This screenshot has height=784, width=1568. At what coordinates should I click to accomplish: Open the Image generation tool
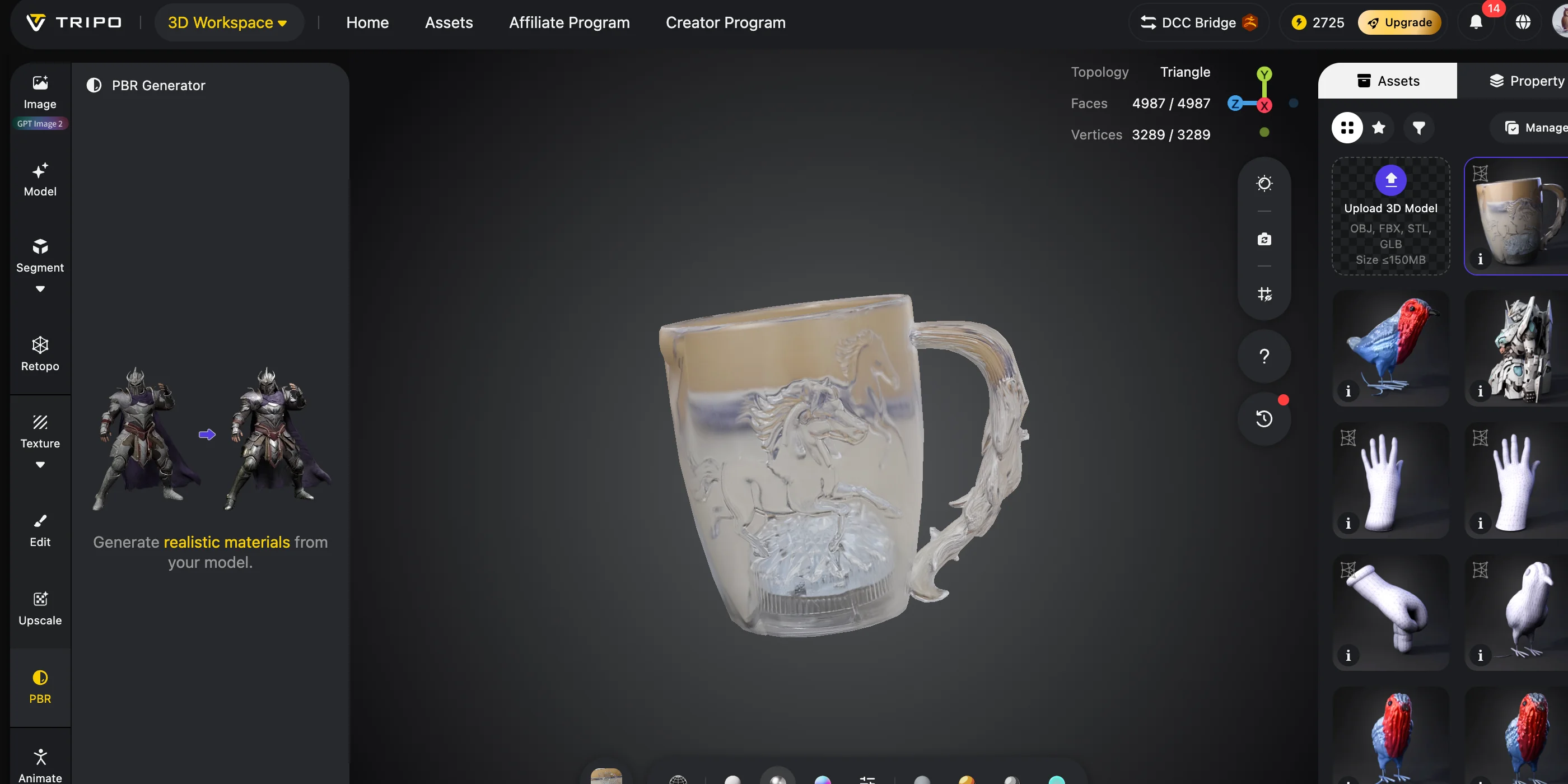pyautogui.click(x=40, y=92)
